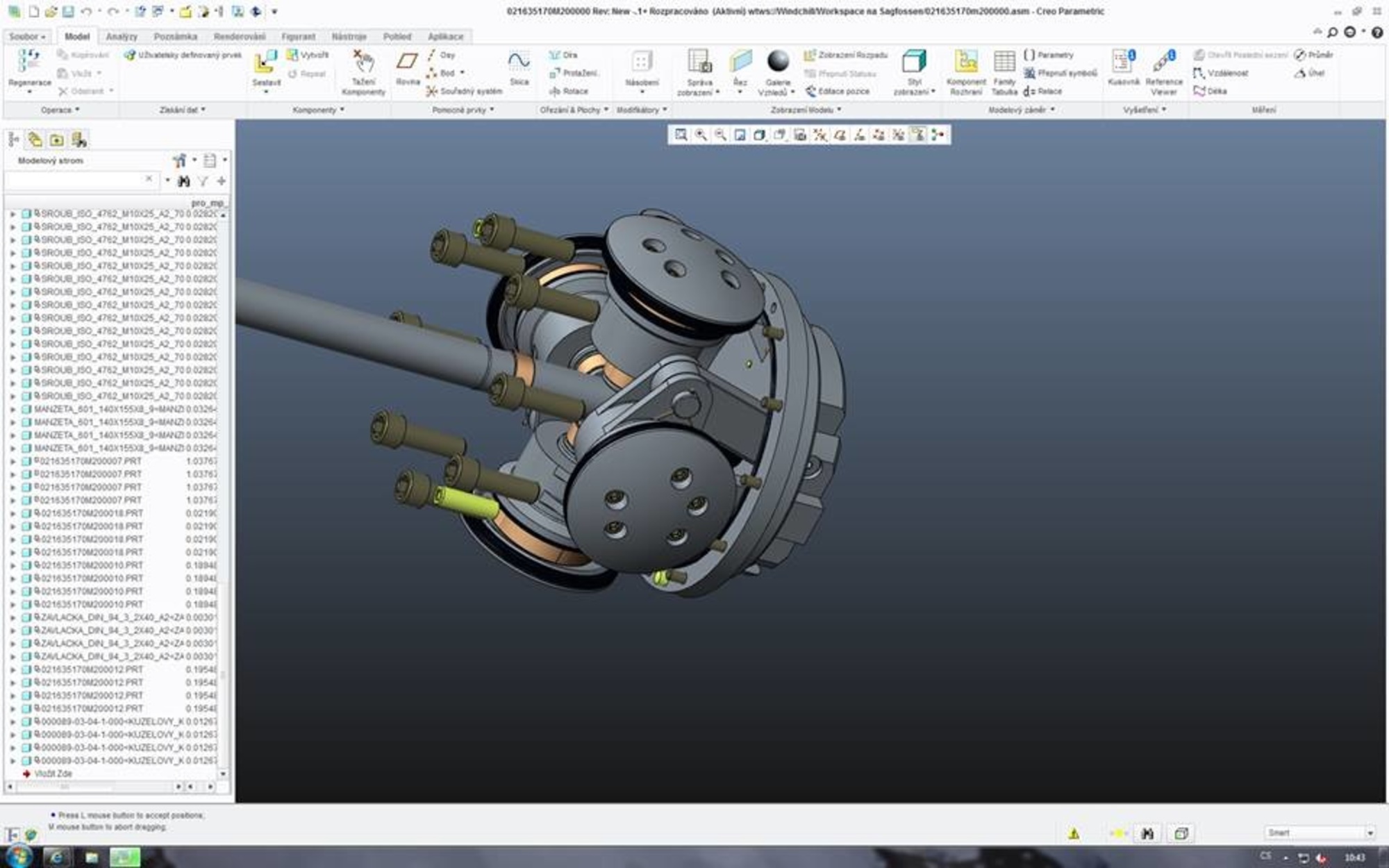Screen dimensions: 1389x868
Task: Click Zoom Out in graphics toolbar
Action: [720, 135]
